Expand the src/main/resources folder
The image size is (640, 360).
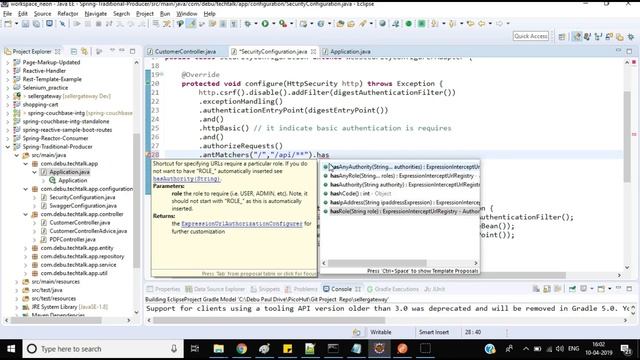[17, 282]
